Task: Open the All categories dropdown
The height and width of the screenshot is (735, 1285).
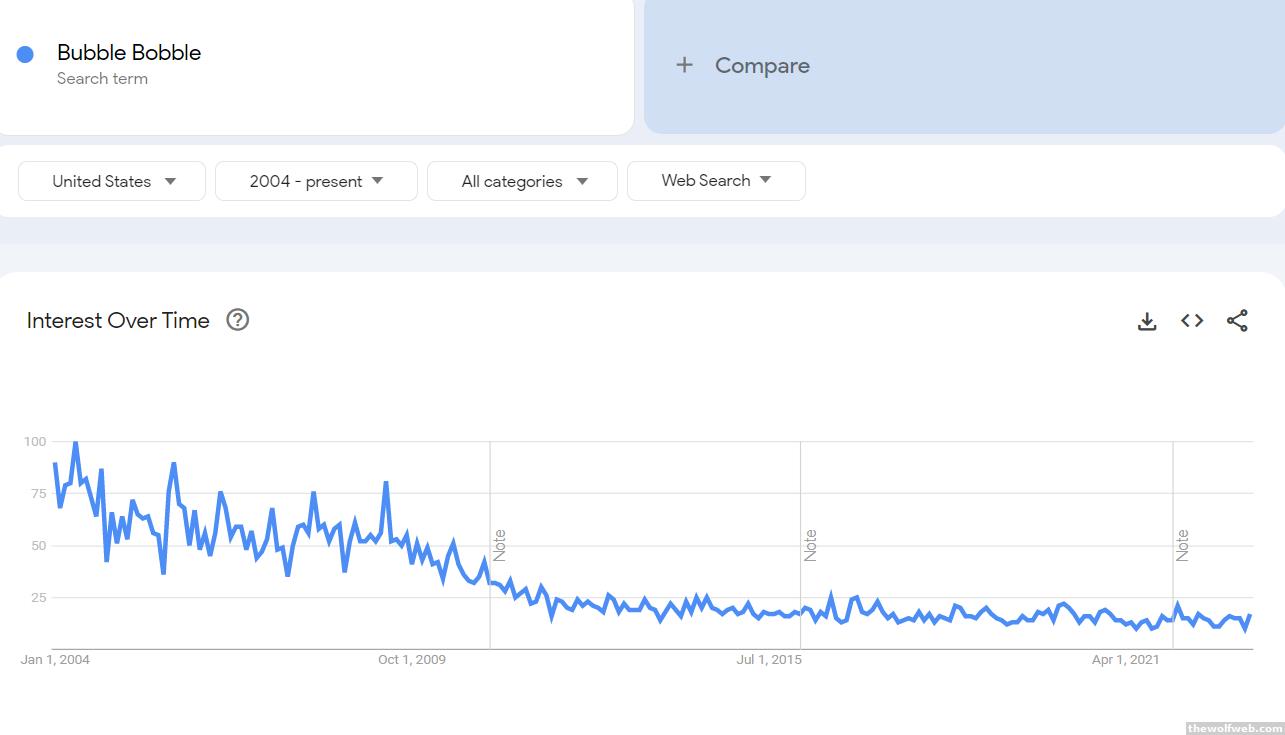Action: click(522, 181)
